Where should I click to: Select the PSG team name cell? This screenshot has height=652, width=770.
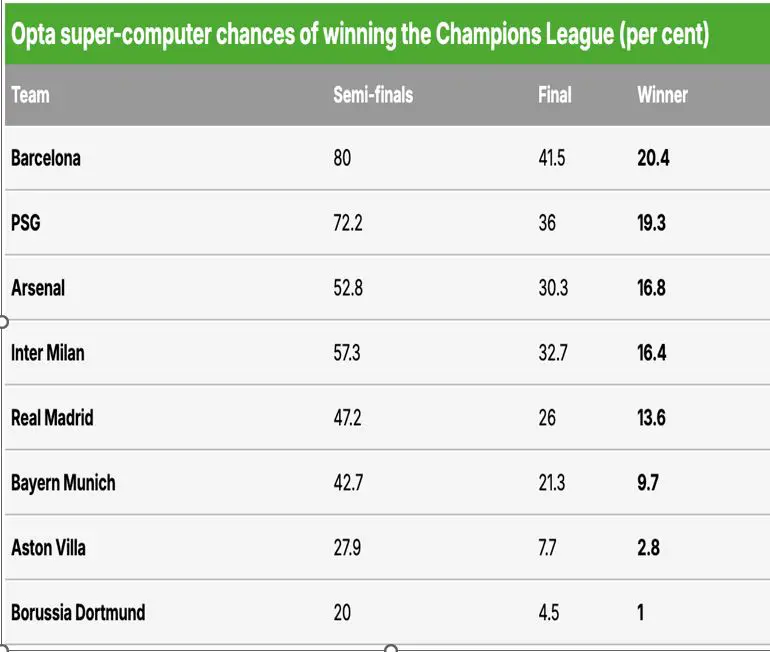[x=26, y=223]
